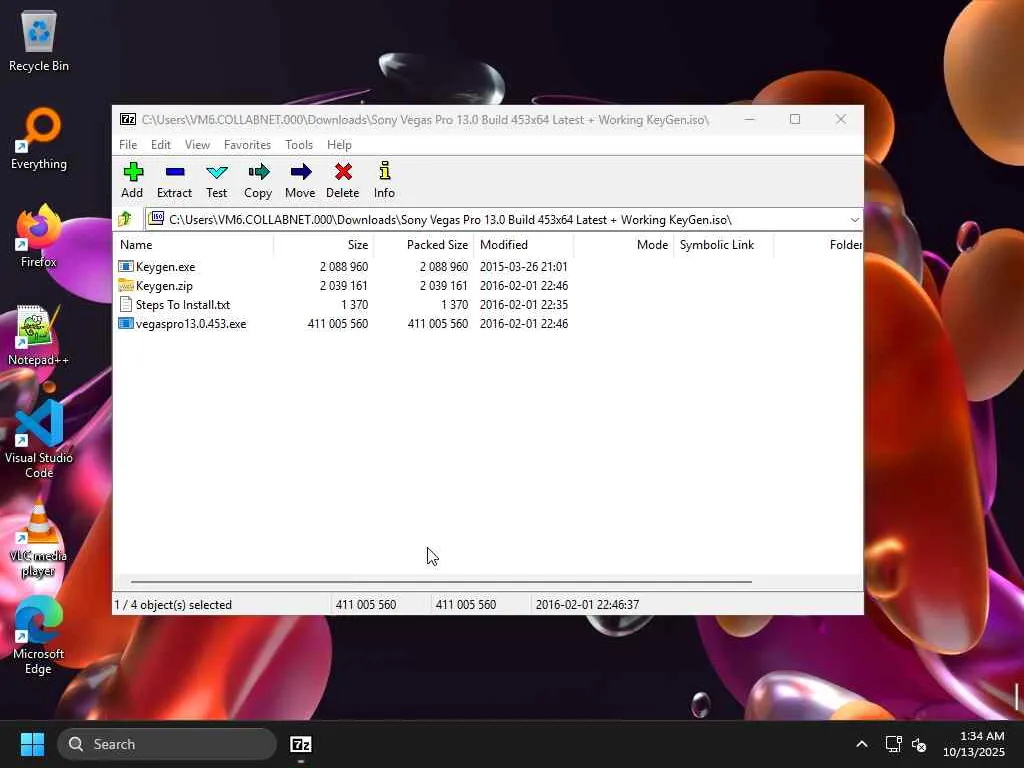Open the File menu
Viewport: 1024px width, 768px height.
pyautogui.click(x=128, y=144)
